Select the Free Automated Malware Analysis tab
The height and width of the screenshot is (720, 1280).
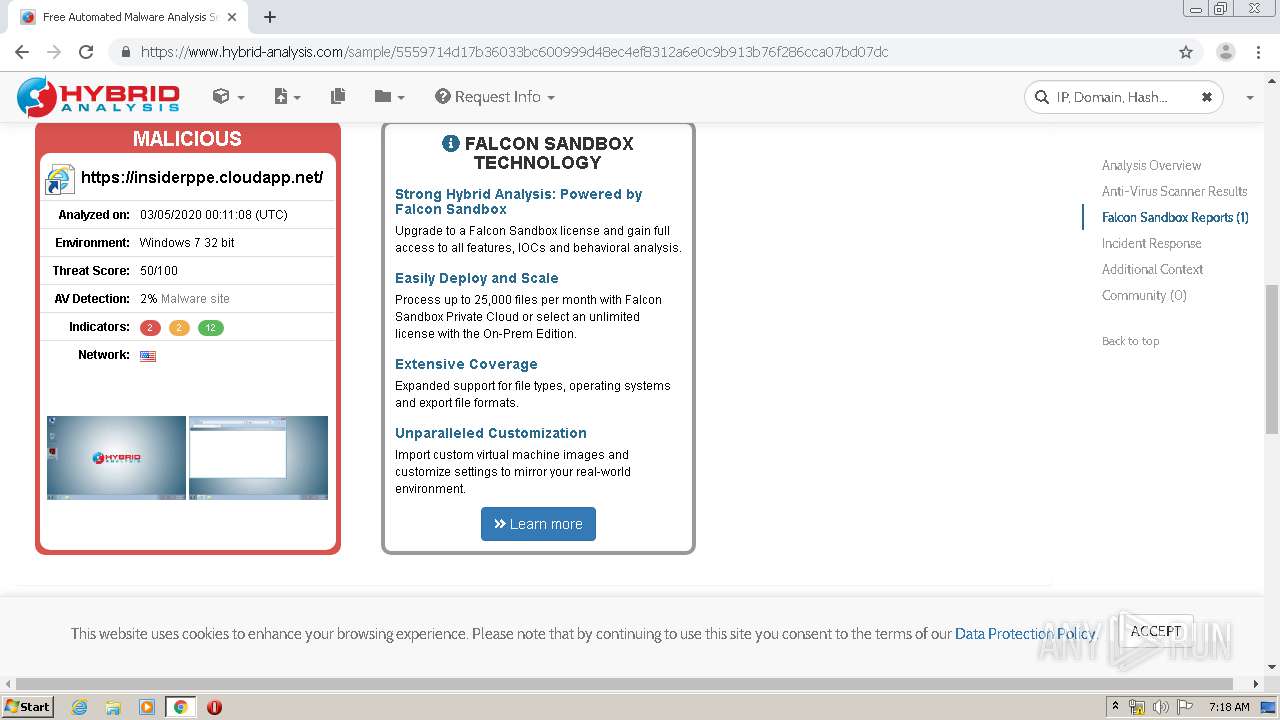click(128, 17)
